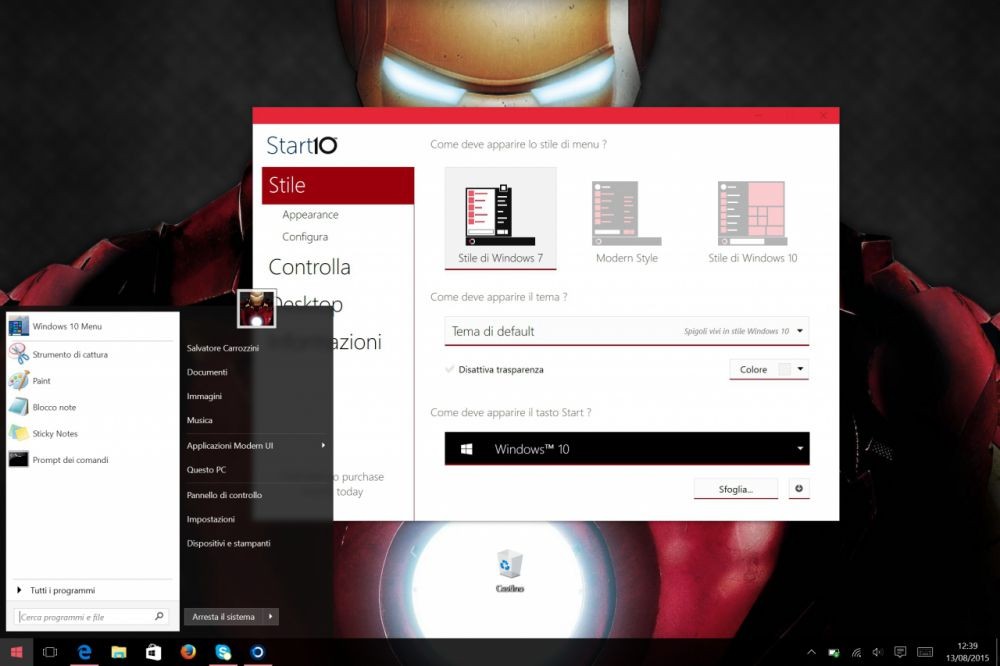Expand the Applicazioni Modern UI submenu

coord(256,446)
